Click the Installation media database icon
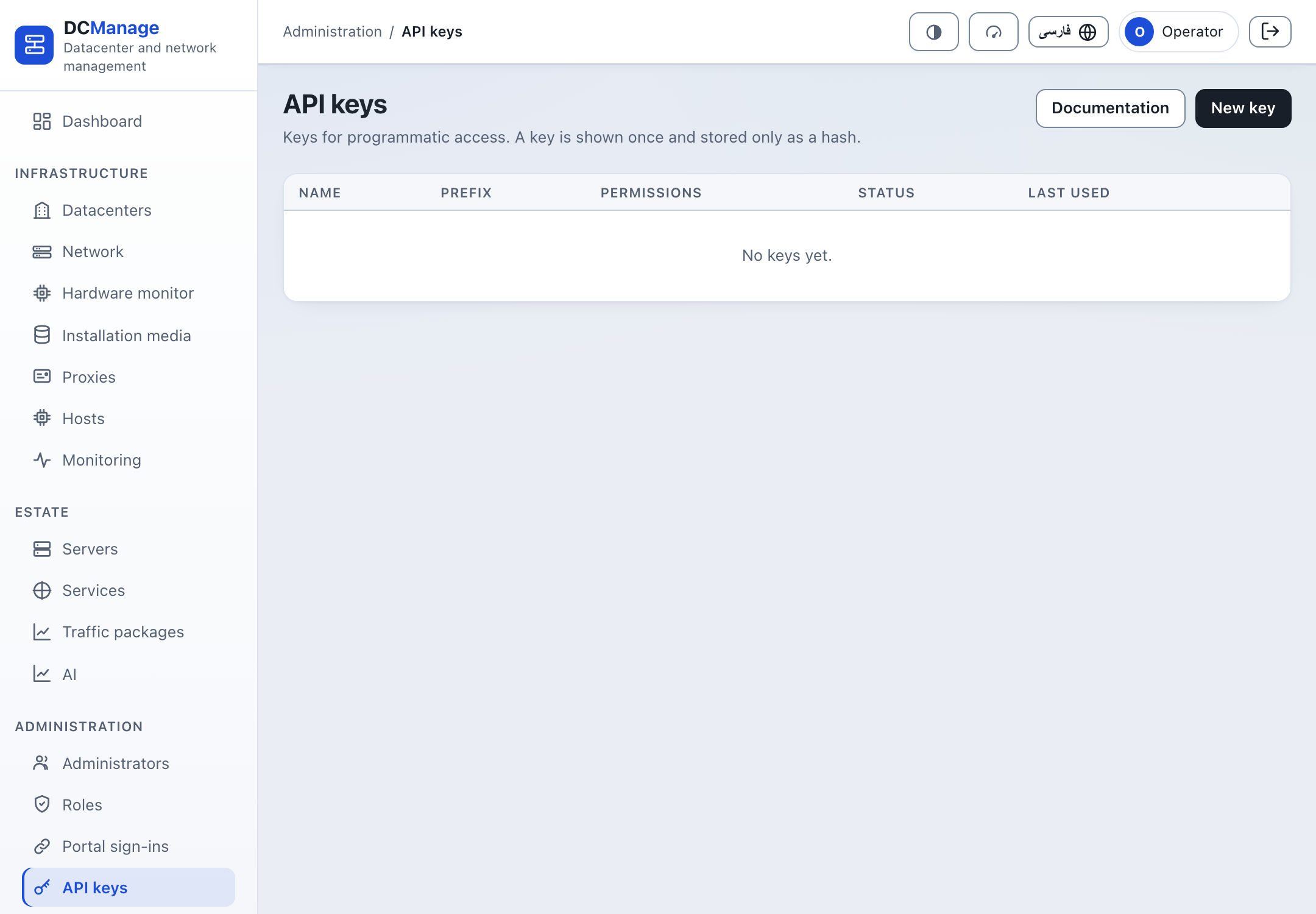 click(42, 335)
